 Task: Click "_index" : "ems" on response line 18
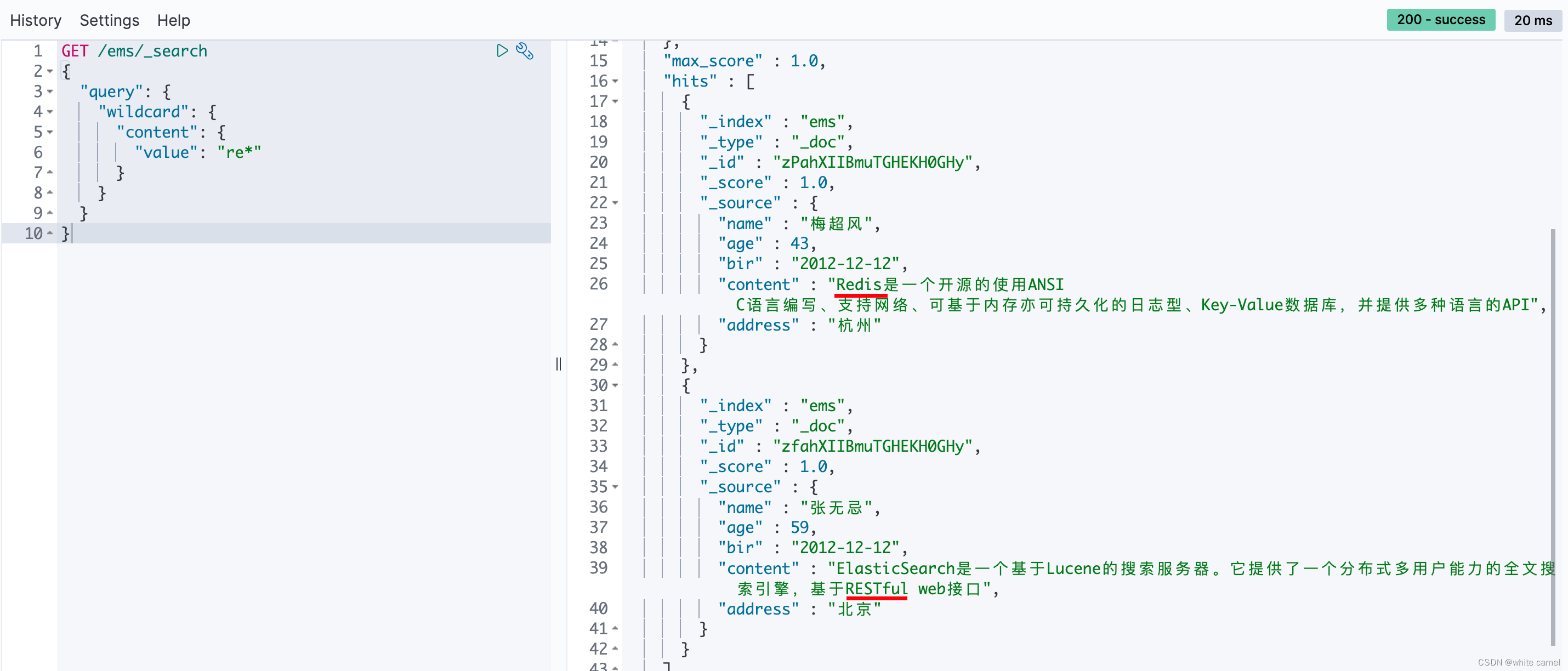click(772, 122)
